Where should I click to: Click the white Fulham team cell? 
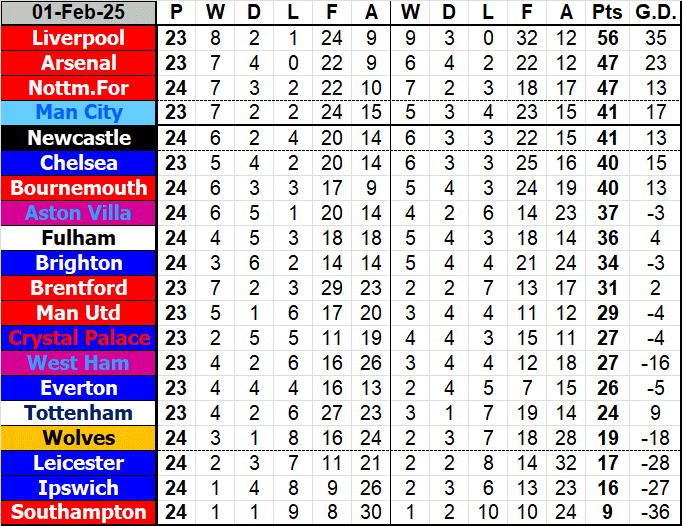tap(78, 238)
